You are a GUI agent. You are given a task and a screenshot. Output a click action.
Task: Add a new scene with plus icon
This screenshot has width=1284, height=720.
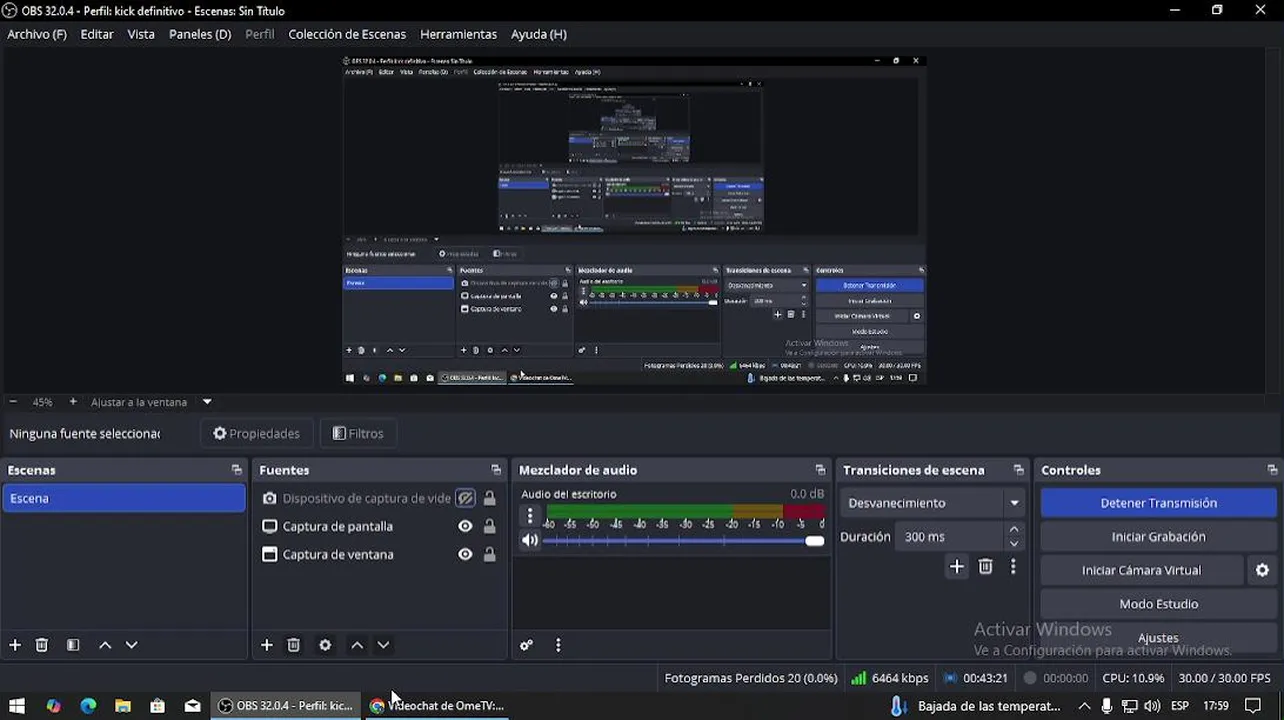click(x=15, y=645)
